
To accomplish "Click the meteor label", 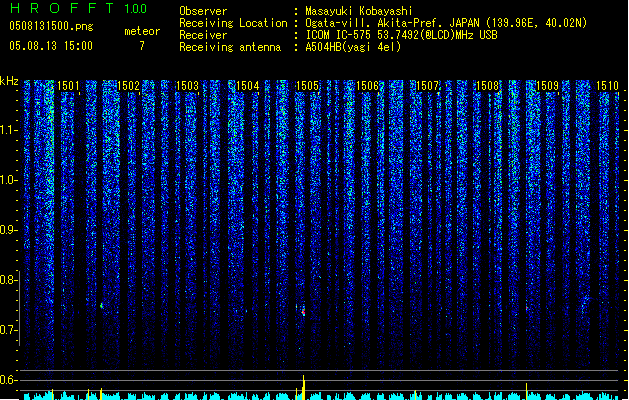I will point(142,31).
